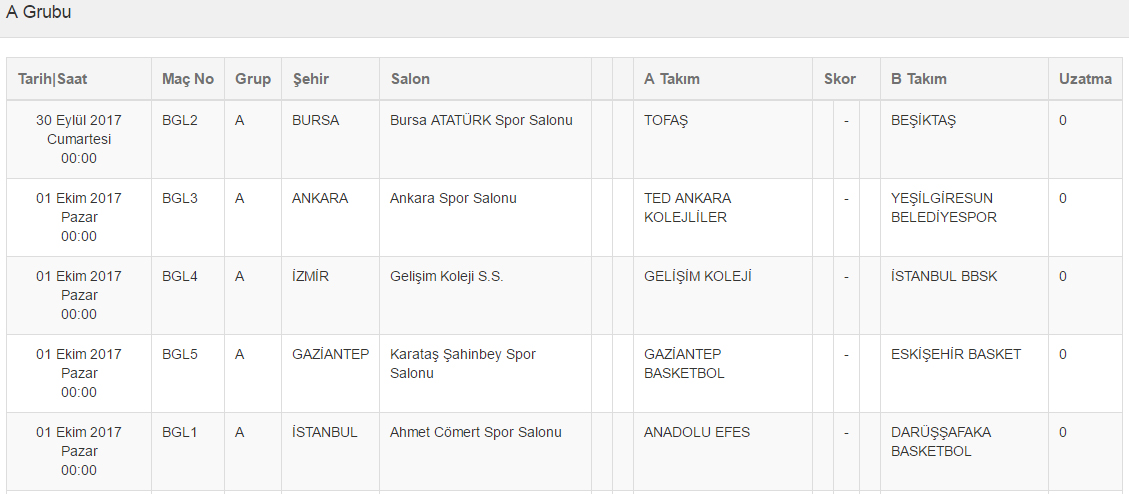Click the A Grubu section heading
The width and height of the screenshot is (1129, 494).
(39, 13)
